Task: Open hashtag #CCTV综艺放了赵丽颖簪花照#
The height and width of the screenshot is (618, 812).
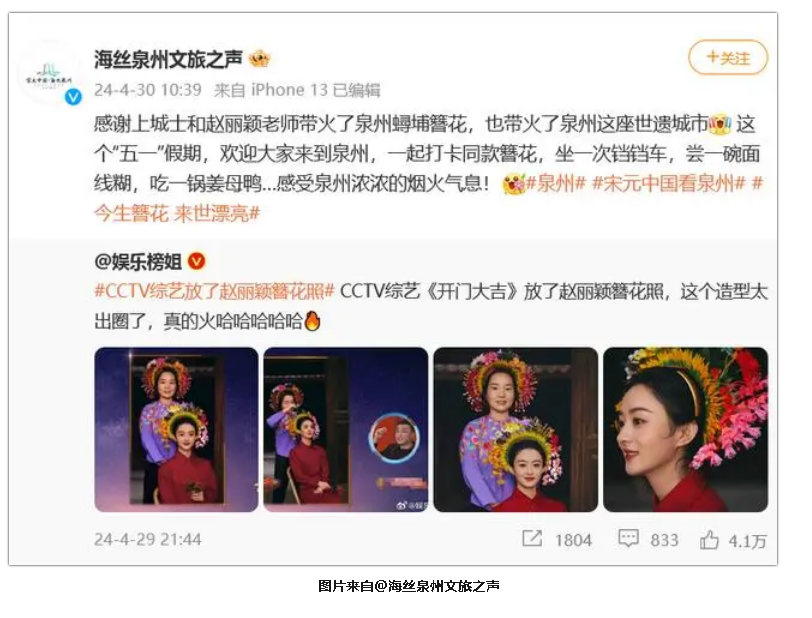Action: coord(214,291)
